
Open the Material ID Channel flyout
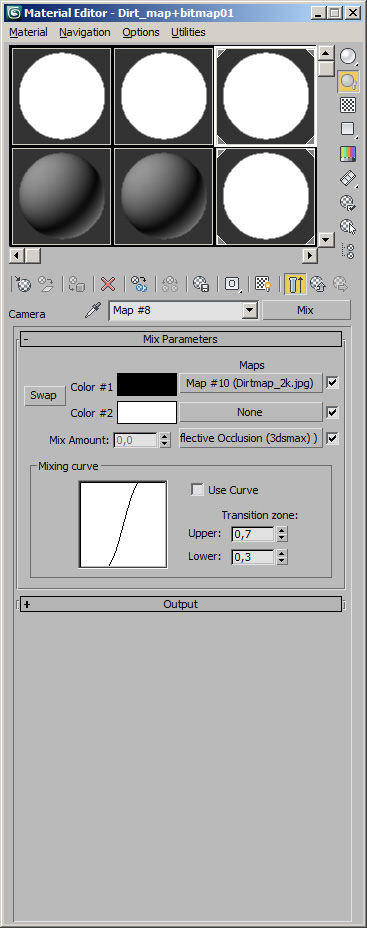click(x=232, y=284)
